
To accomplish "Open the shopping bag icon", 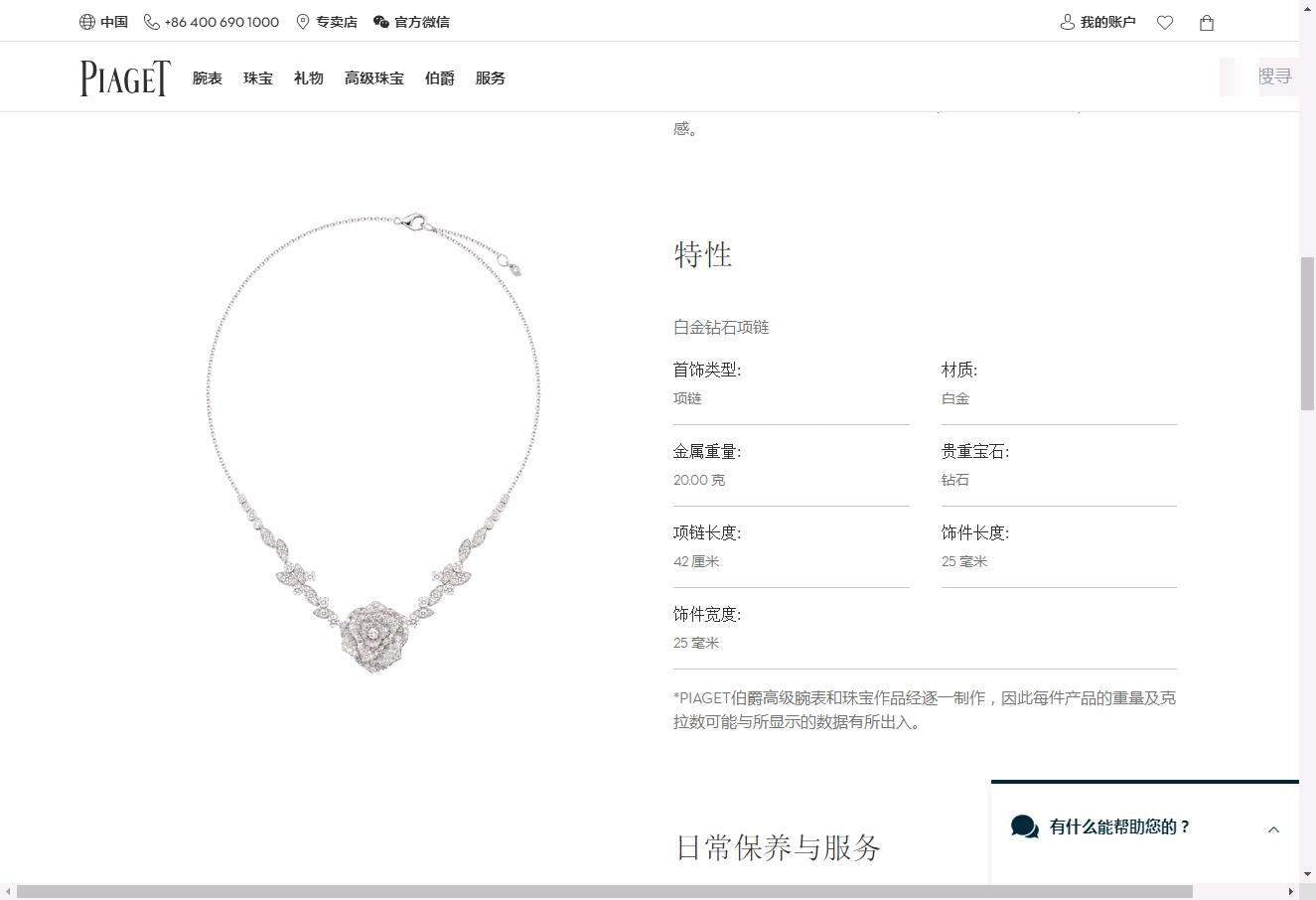I will click(1207, 22).
